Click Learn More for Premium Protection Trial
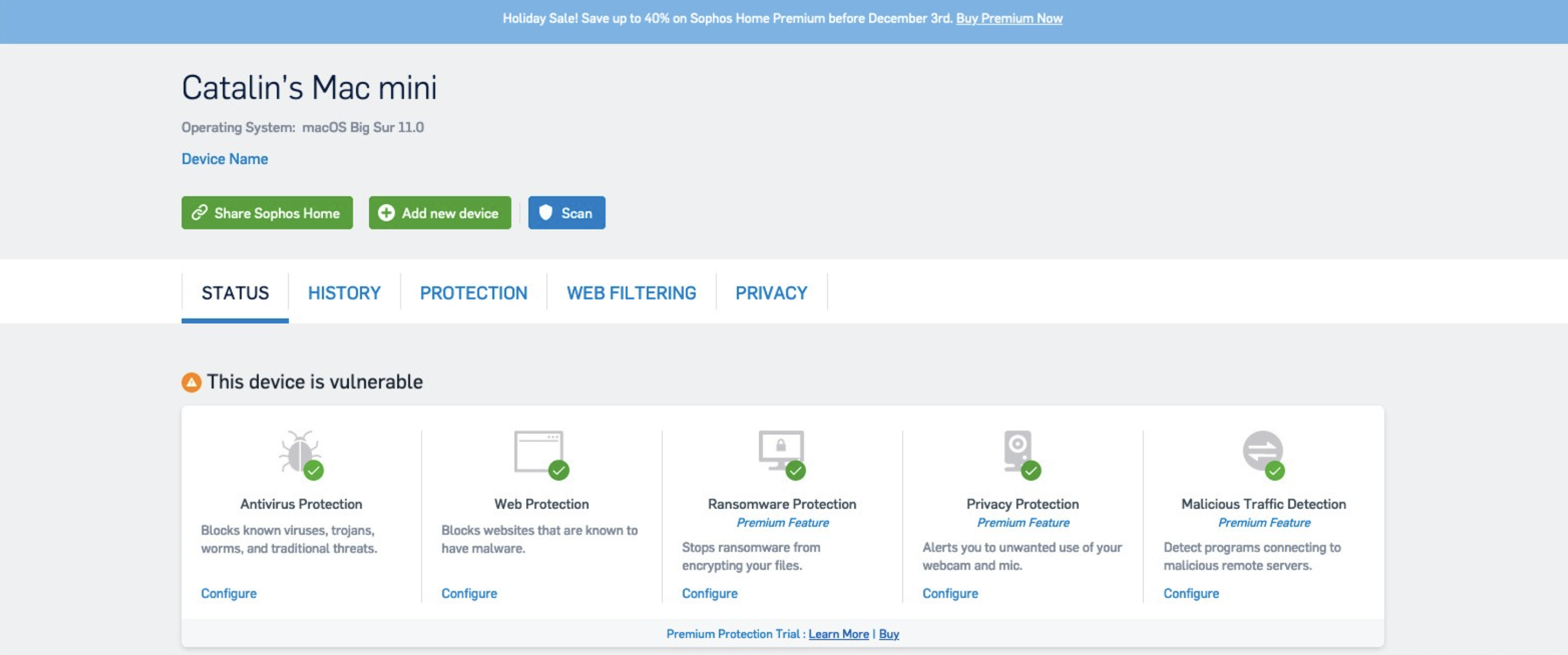This screenshot has width=1568, height=655. pos(838,634)
